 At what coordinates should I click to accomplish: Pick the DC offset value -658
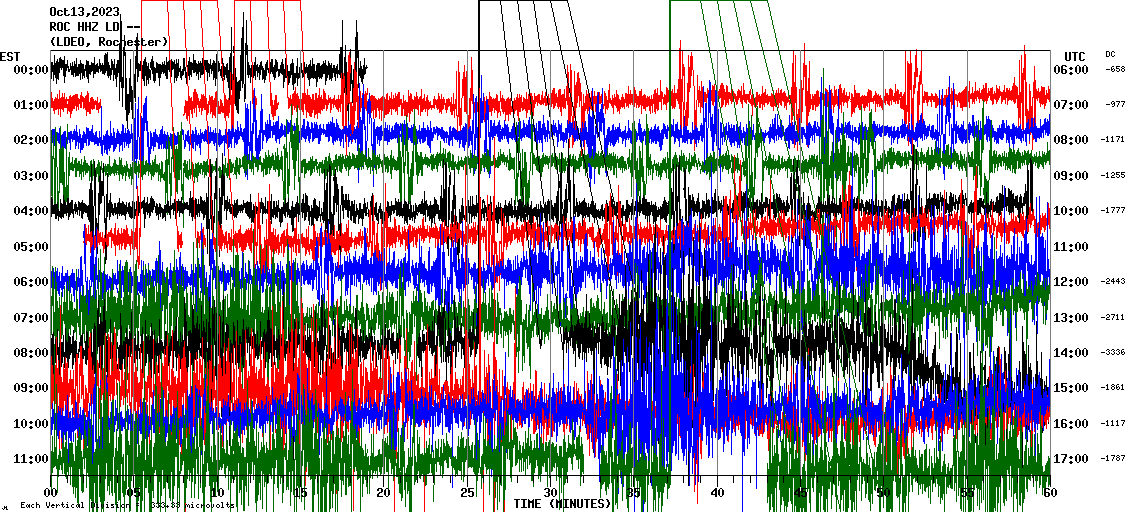(x=1116, y=69)
